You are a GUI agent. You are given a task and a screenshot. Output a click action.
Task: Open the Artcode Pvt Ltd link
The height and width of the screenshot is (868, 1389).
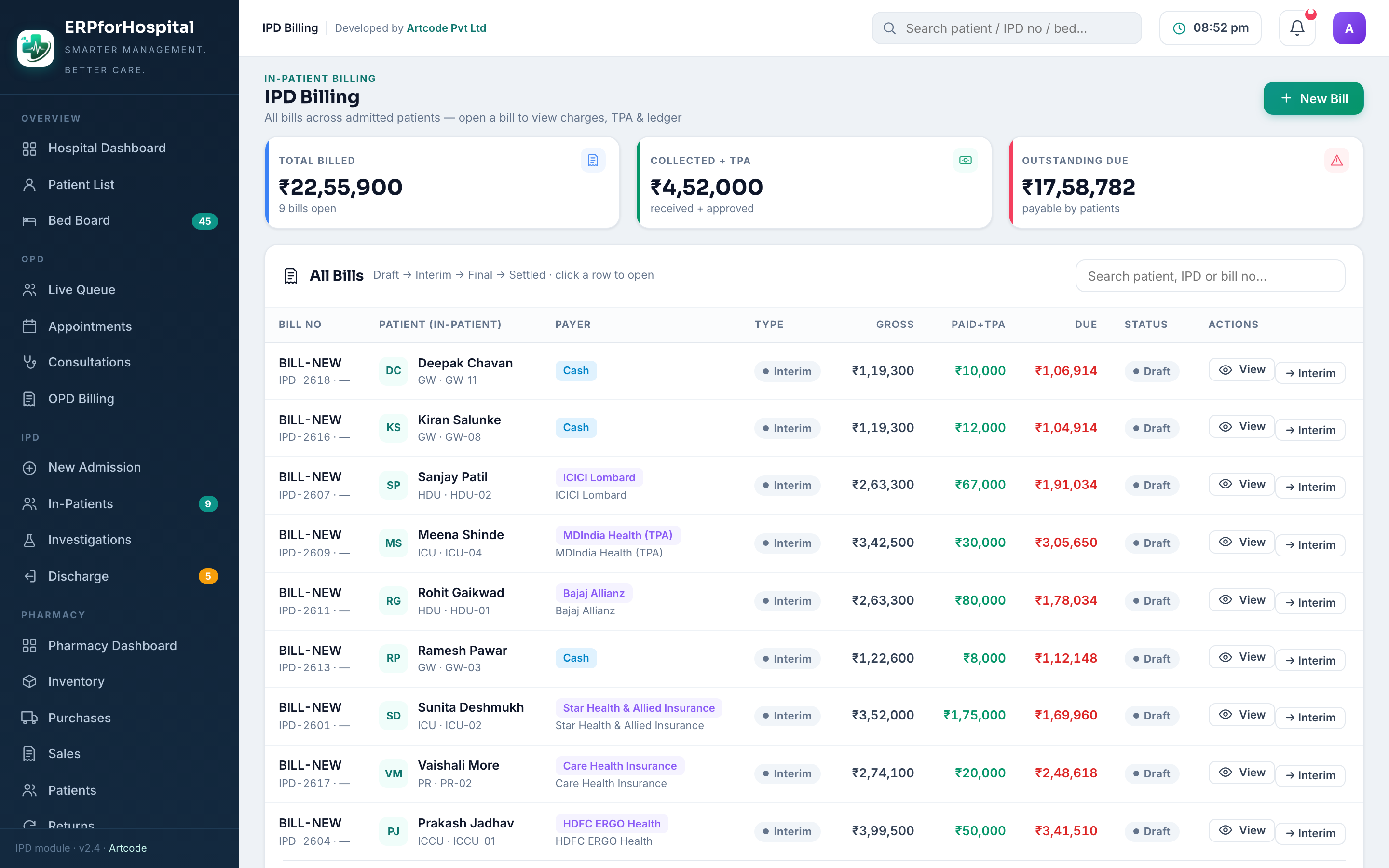[446, 28]
